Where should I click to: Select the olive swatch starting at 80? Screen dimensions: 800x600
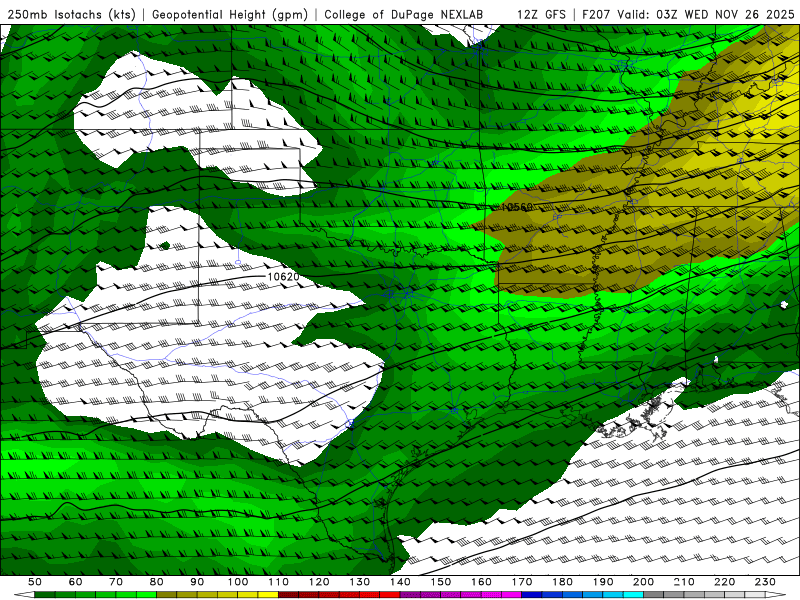[167, 595]
